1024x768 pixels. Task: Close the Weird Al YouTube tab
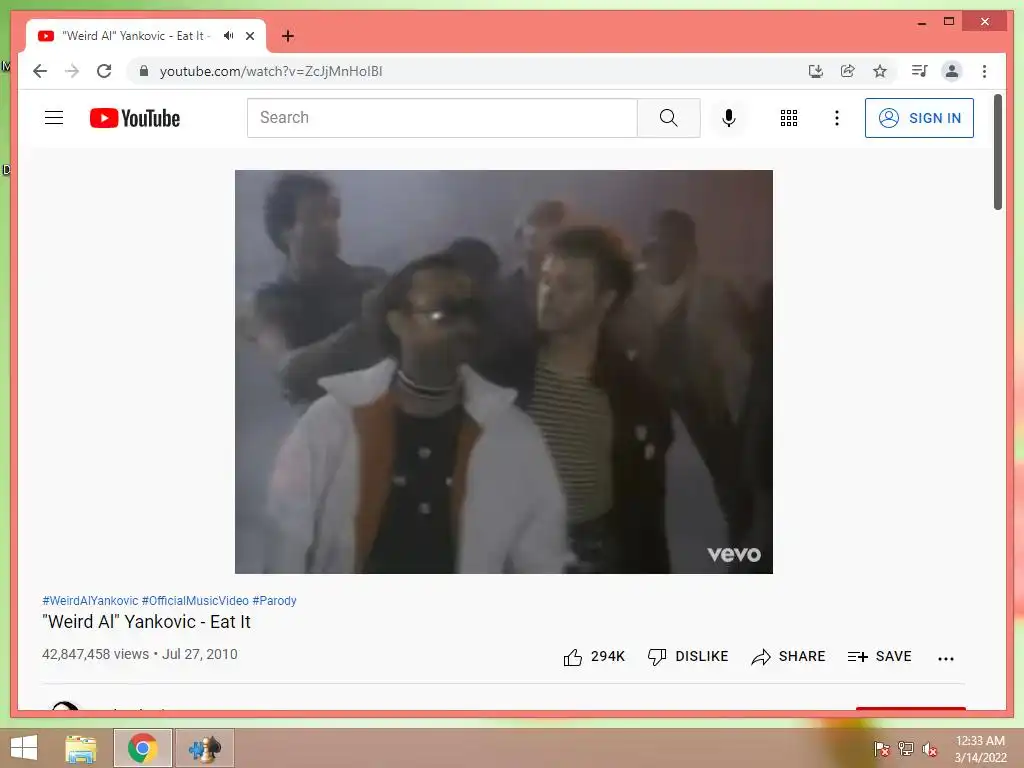(249, 36)
